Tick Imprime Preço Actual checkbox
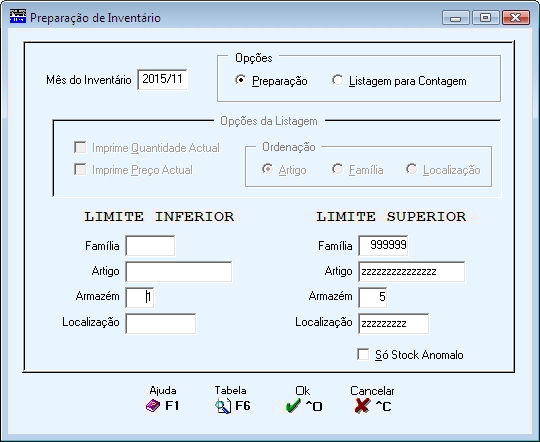Image resolution: width=540 pixels, height=442 pixels. coord(80,169)
